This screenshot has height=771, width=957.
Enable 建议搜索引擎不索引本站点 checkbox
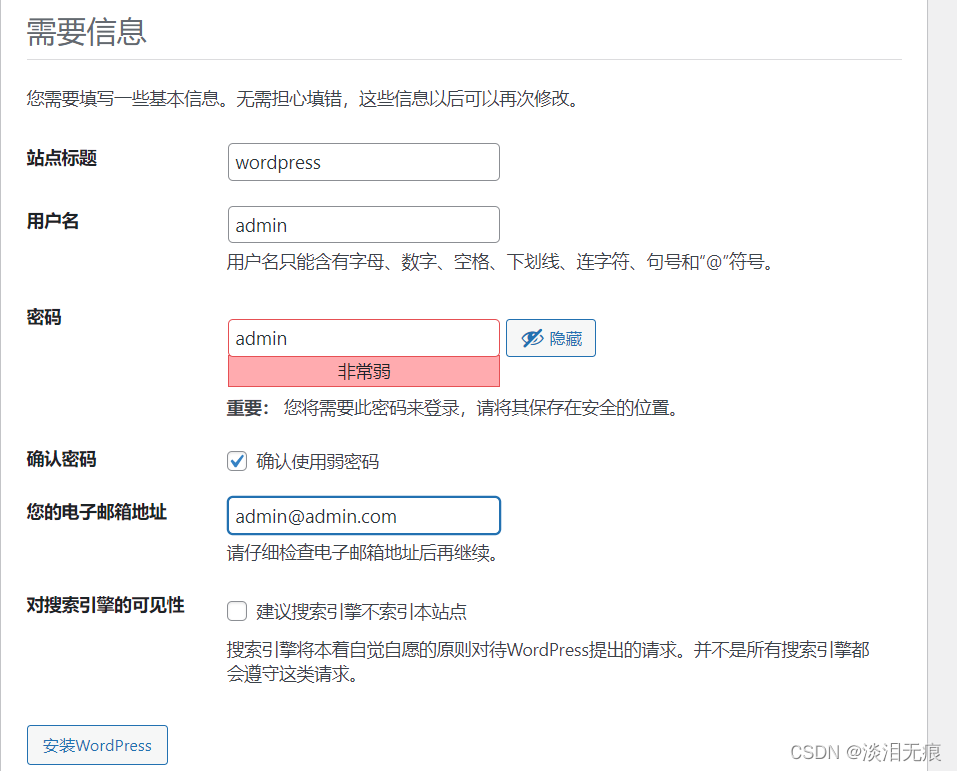click(237, 611)
